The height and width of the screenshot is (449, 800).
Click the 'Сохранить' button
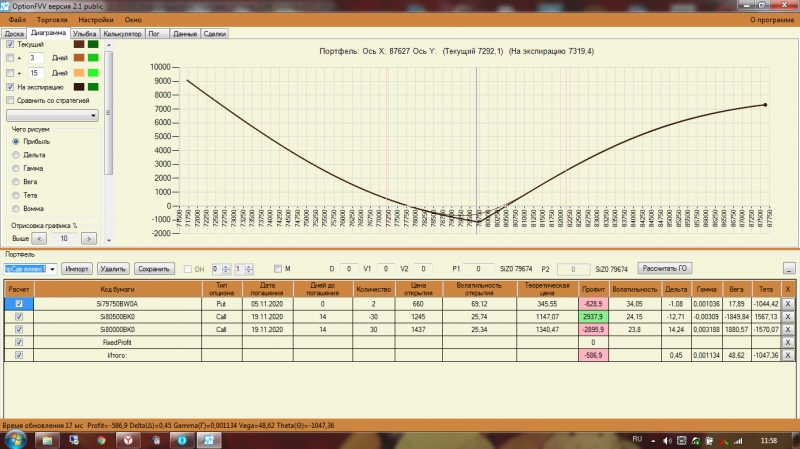coord(154,269)
